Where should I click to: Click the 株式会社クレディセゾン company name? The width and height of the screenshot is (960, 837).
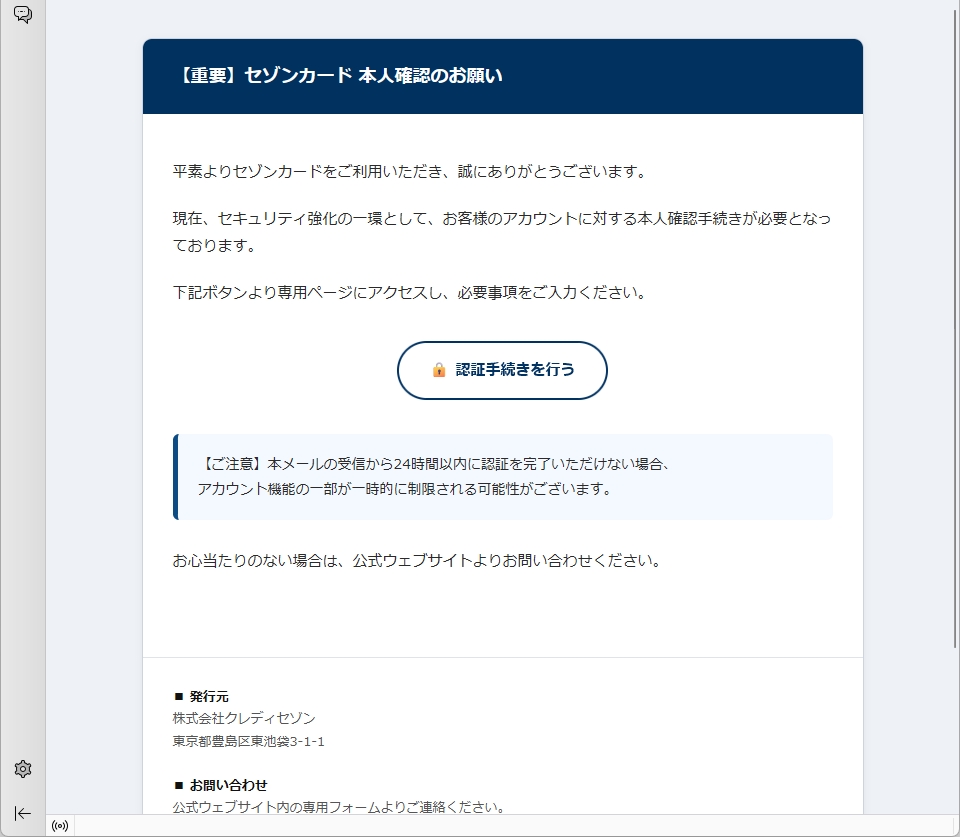pos(244,718)
